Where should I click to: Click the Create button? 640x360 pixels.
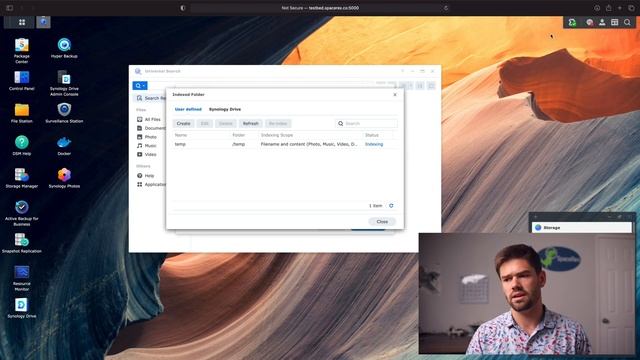[183, 123]
